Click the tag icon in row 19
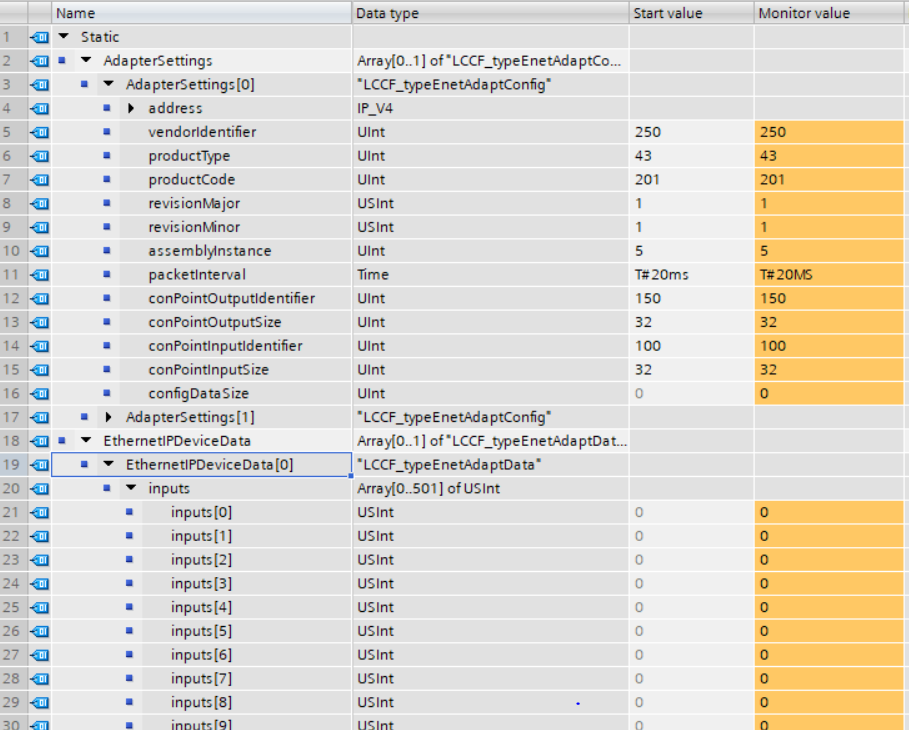Screen dimensions: 909x730 (40, 465)
